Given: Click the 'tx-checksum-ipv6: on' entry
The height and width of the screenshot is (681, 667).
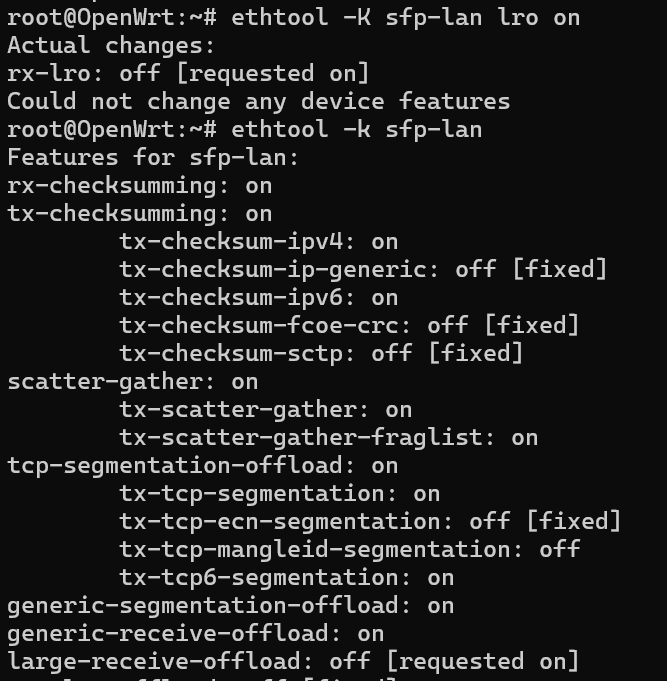Looking at the screenshot, I should (x=258, y=297).
